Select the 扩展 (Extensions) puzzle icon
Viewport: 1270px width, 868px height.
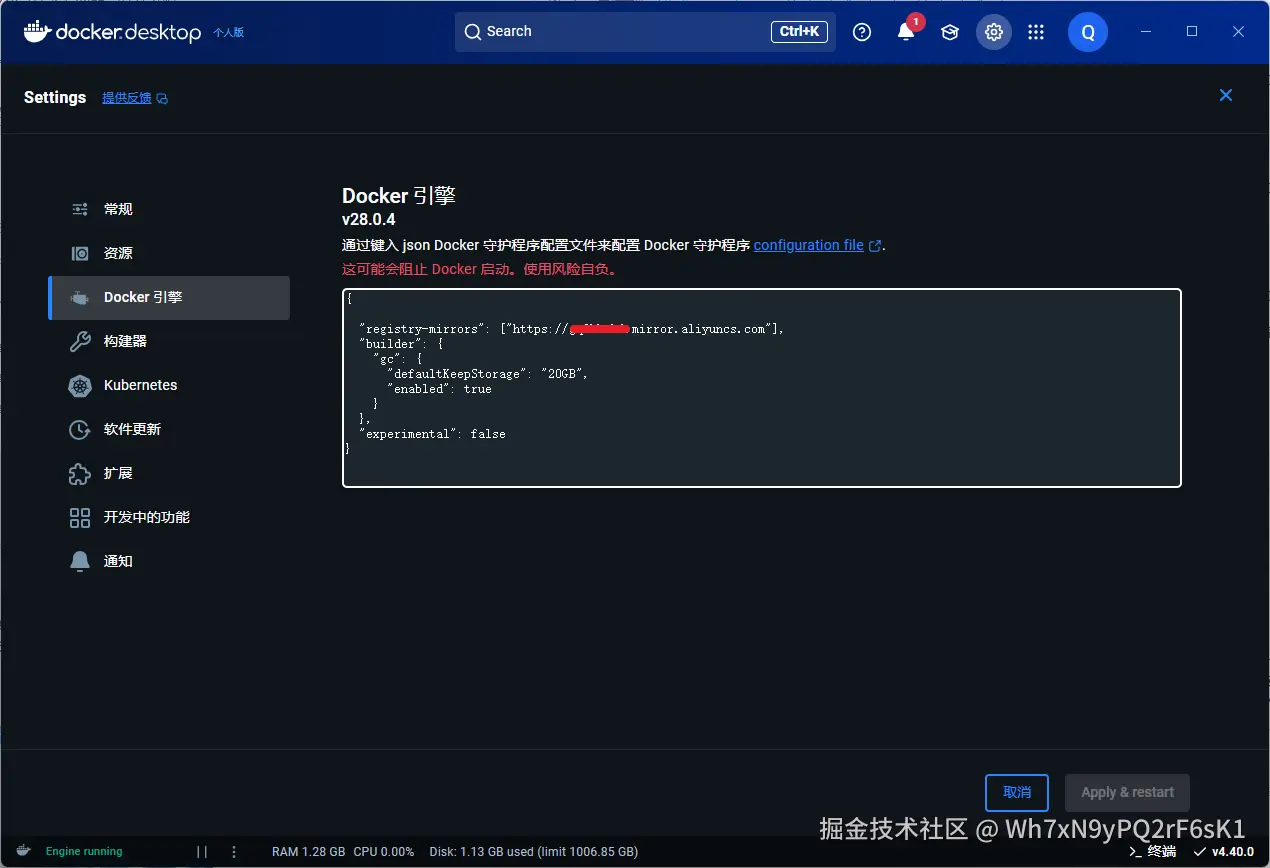click(79, 473)
